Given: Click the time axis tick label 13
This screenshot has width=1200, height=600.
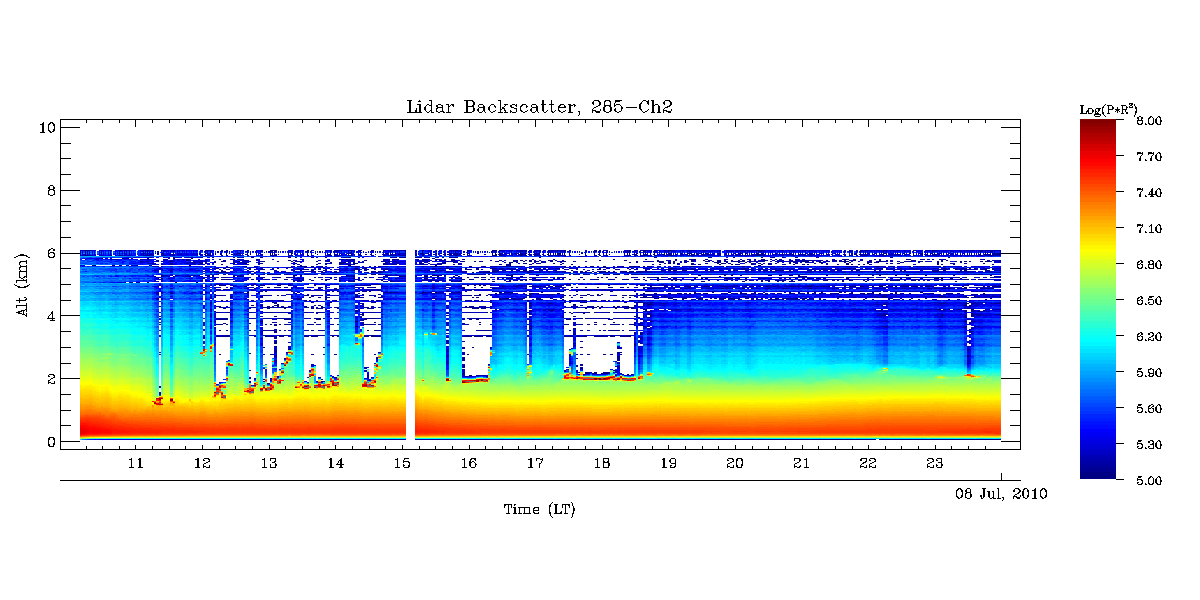Looking at the screenshot, I should [269, 464].
